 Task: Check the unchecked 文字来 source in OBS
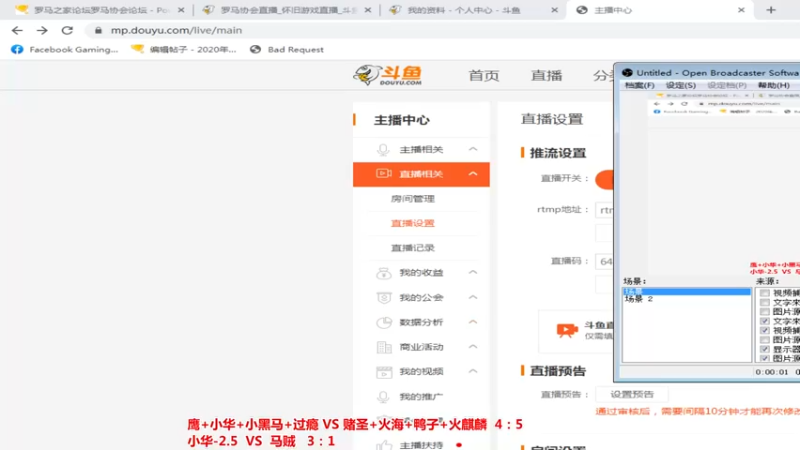pos(764,303)
